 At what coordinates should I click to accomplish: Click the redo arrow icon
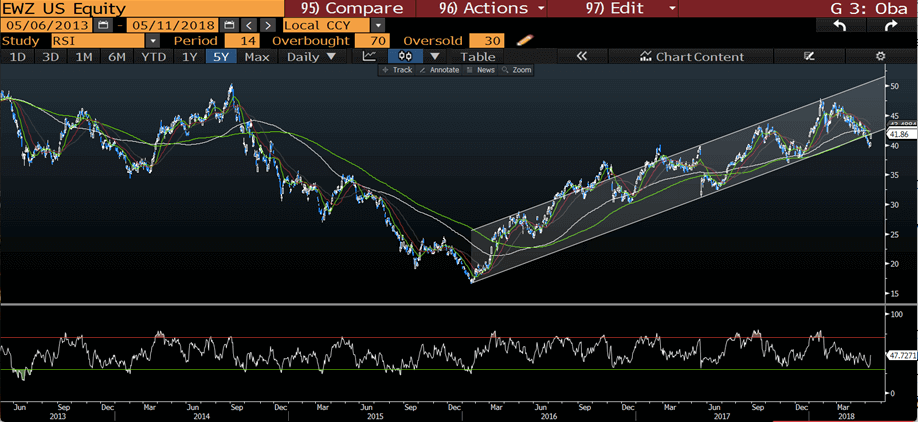click(x=888, y=24)
